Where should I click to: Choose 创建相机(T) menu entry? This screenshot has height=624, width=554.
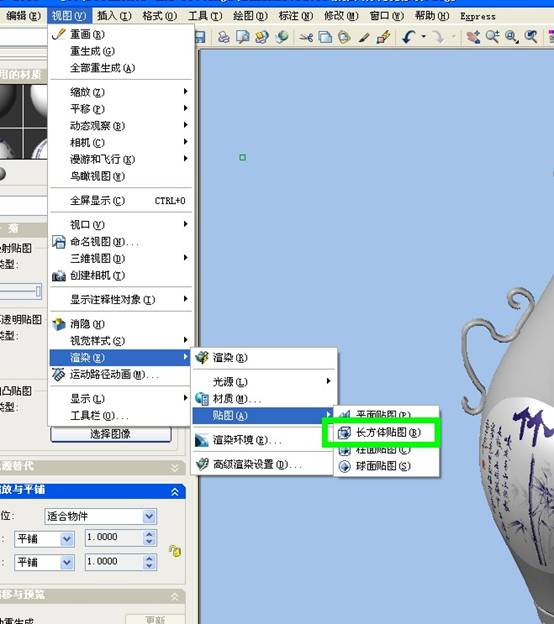[120, 275]
